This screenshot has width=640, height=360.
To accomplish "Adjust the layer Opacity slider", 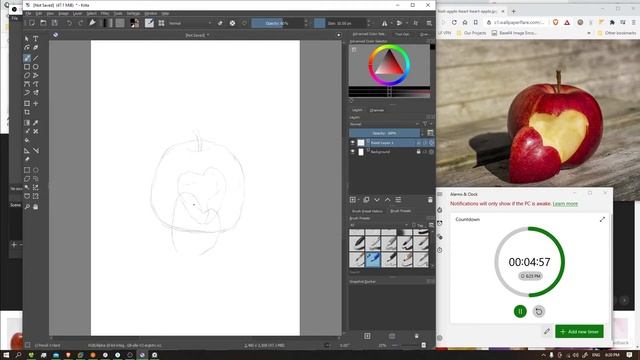I will [384, 133].
